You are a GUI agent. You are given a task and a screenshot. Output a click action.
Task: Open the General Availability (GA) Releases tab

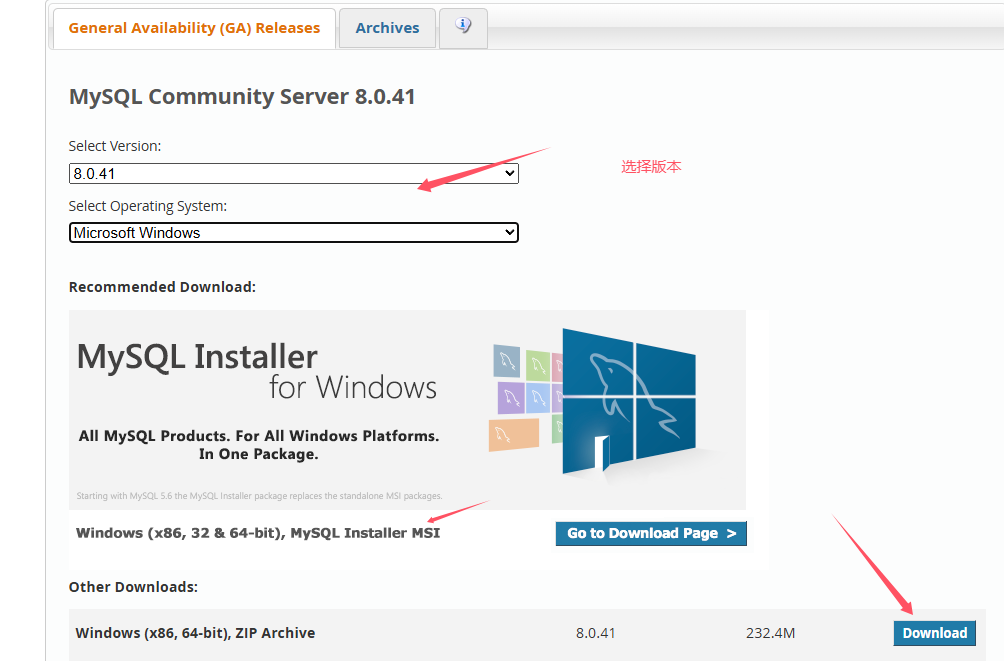[x=194, y=28]
